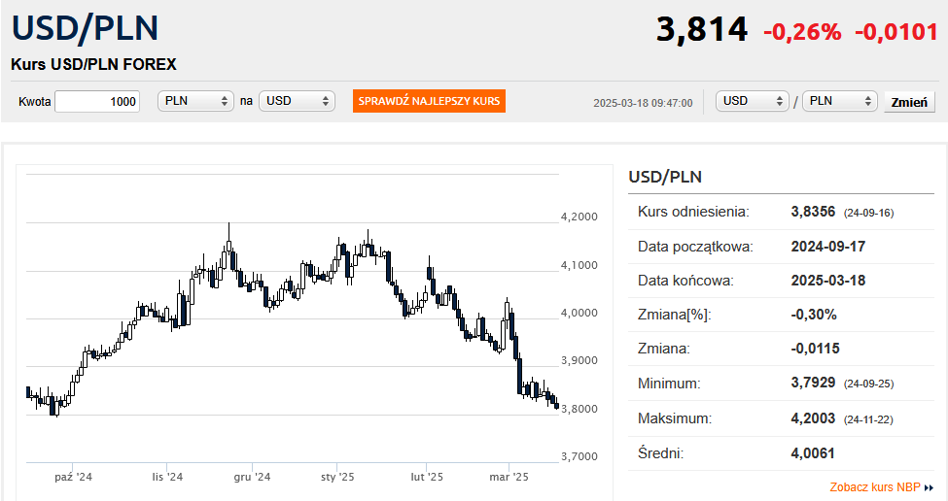Click the Kwota amount input field
The width and height of the screenshot is (948, 501).
(98, 101)
